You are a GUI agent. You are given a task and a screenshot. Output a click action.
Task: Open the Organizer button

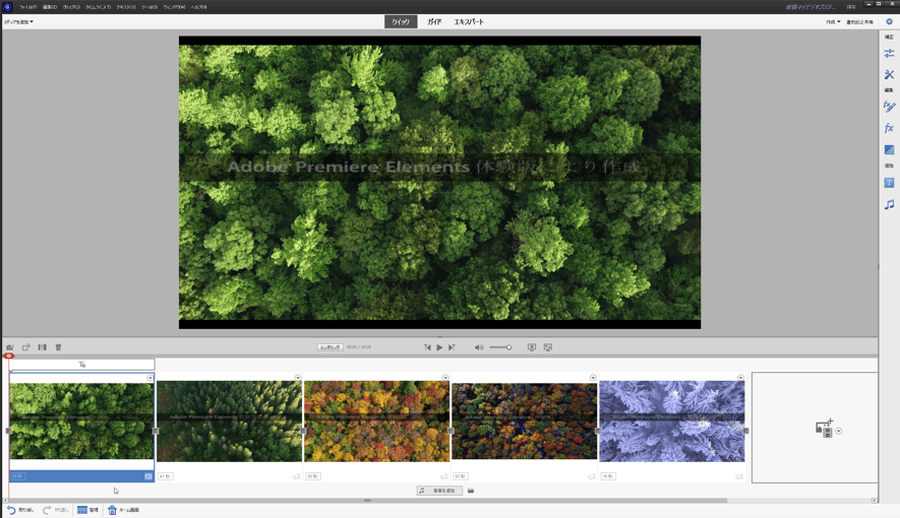tap(88, 510)
